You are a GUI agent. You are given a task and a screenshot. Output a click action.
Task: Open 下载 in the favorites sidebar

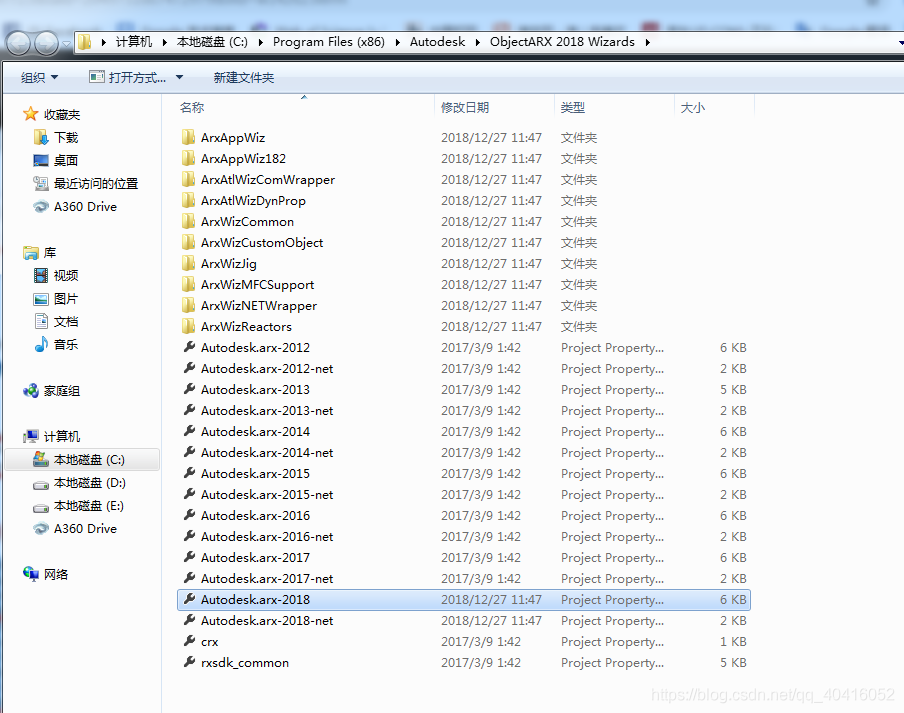tap(66, 138)
